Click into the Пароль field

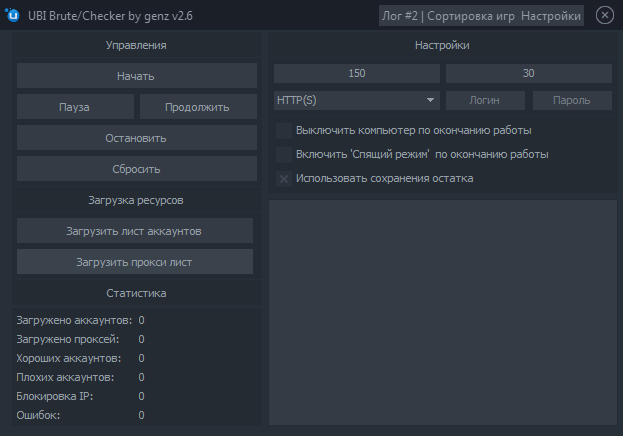(x=572, y=101)
